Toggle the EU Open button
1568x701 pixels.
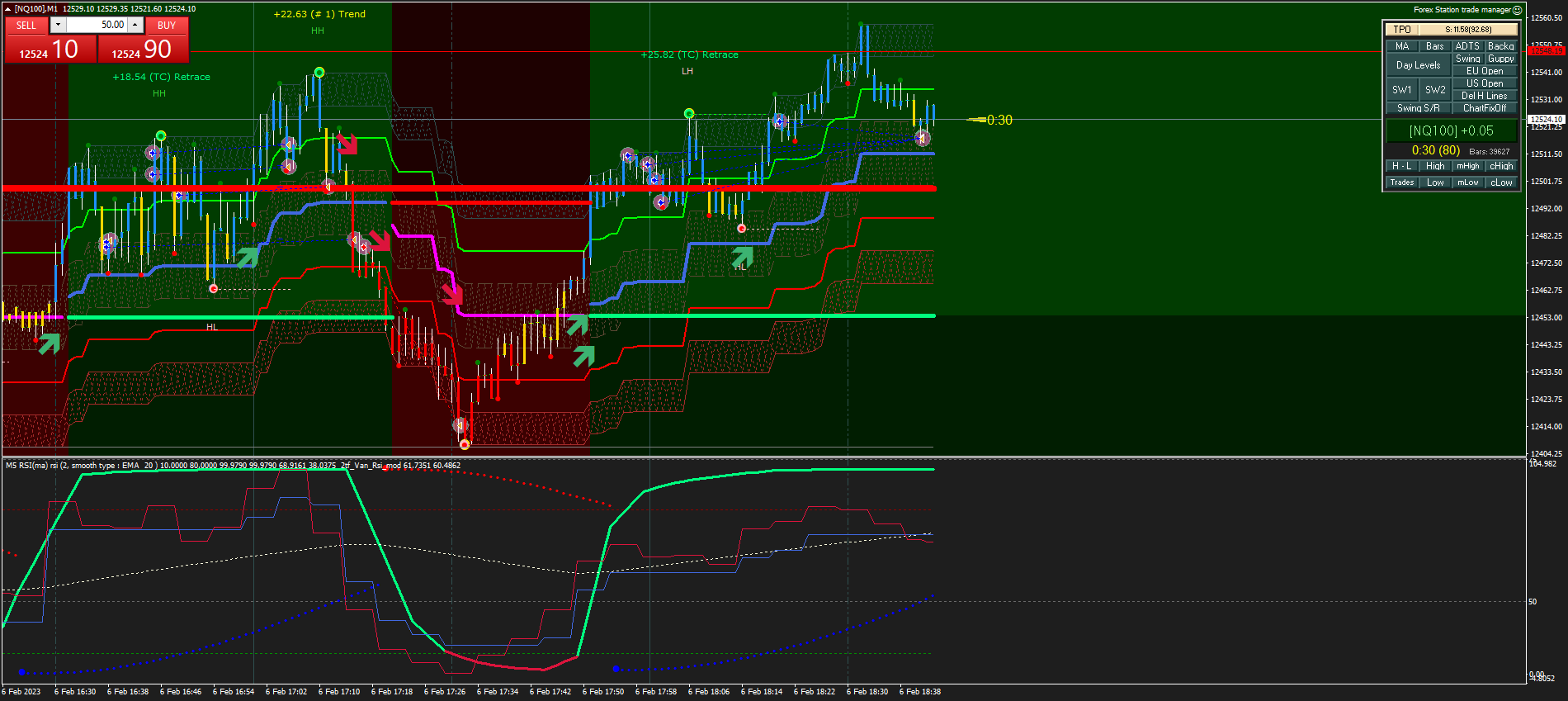click(1485, 71)
